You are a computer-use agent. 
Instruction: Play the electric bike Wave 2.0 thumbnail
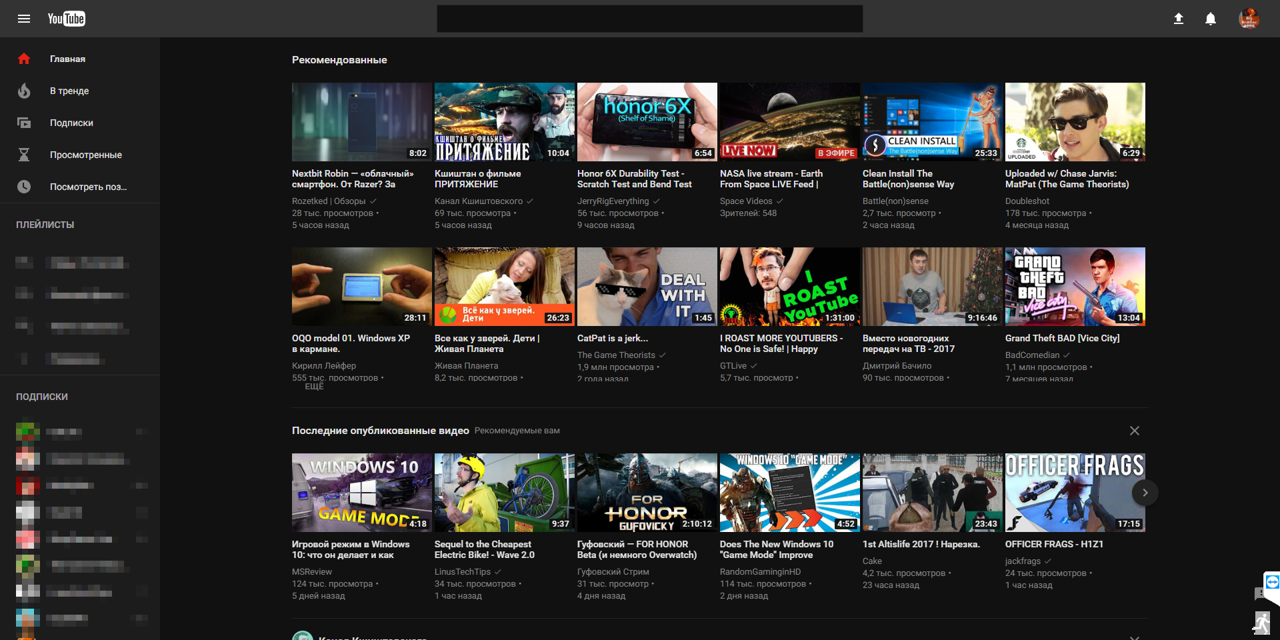(x=504, y=492)
